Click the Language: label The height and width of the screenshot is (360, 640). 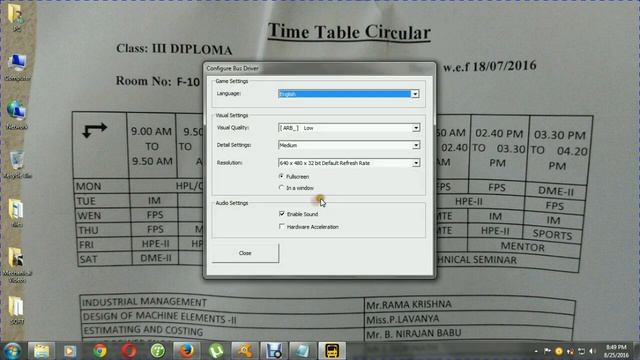click(x=229, y=93)
